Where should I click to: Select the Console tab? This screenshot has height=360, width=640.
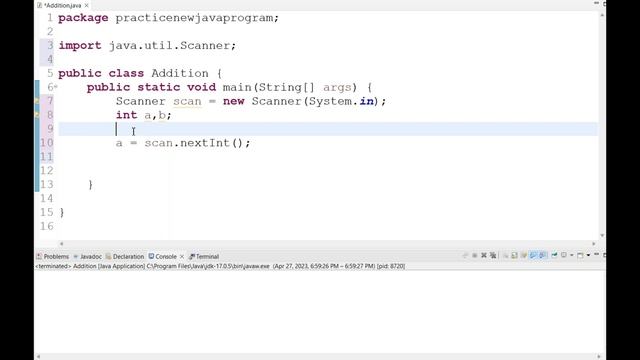[x=163, y=256]
